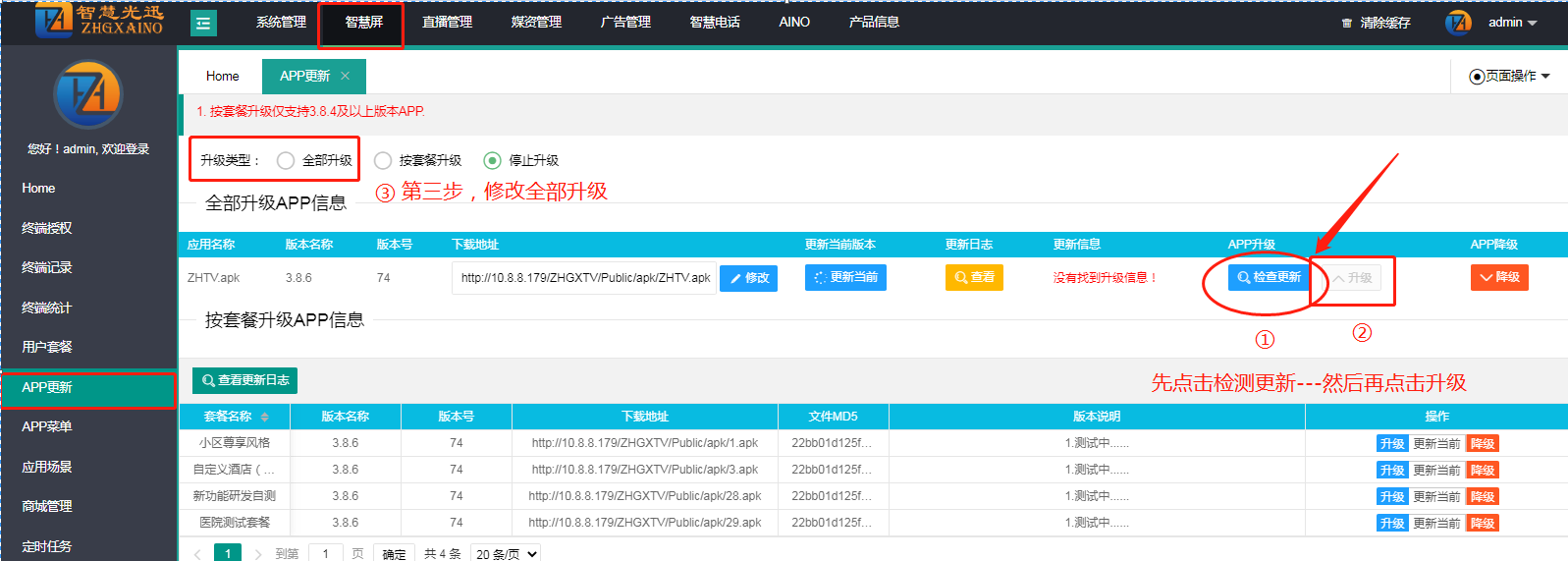Click the red 降级 downgrade button

pyautogui.click(x=1498, y=278)
